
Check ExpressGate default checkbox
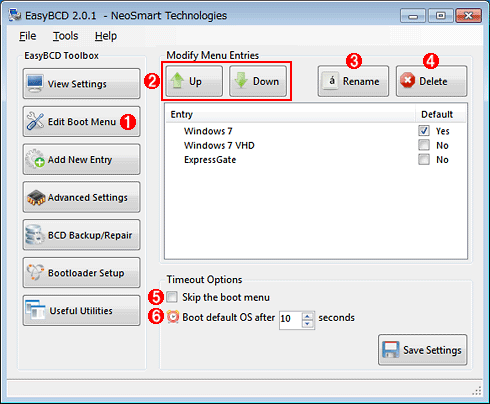pos(424,160)
